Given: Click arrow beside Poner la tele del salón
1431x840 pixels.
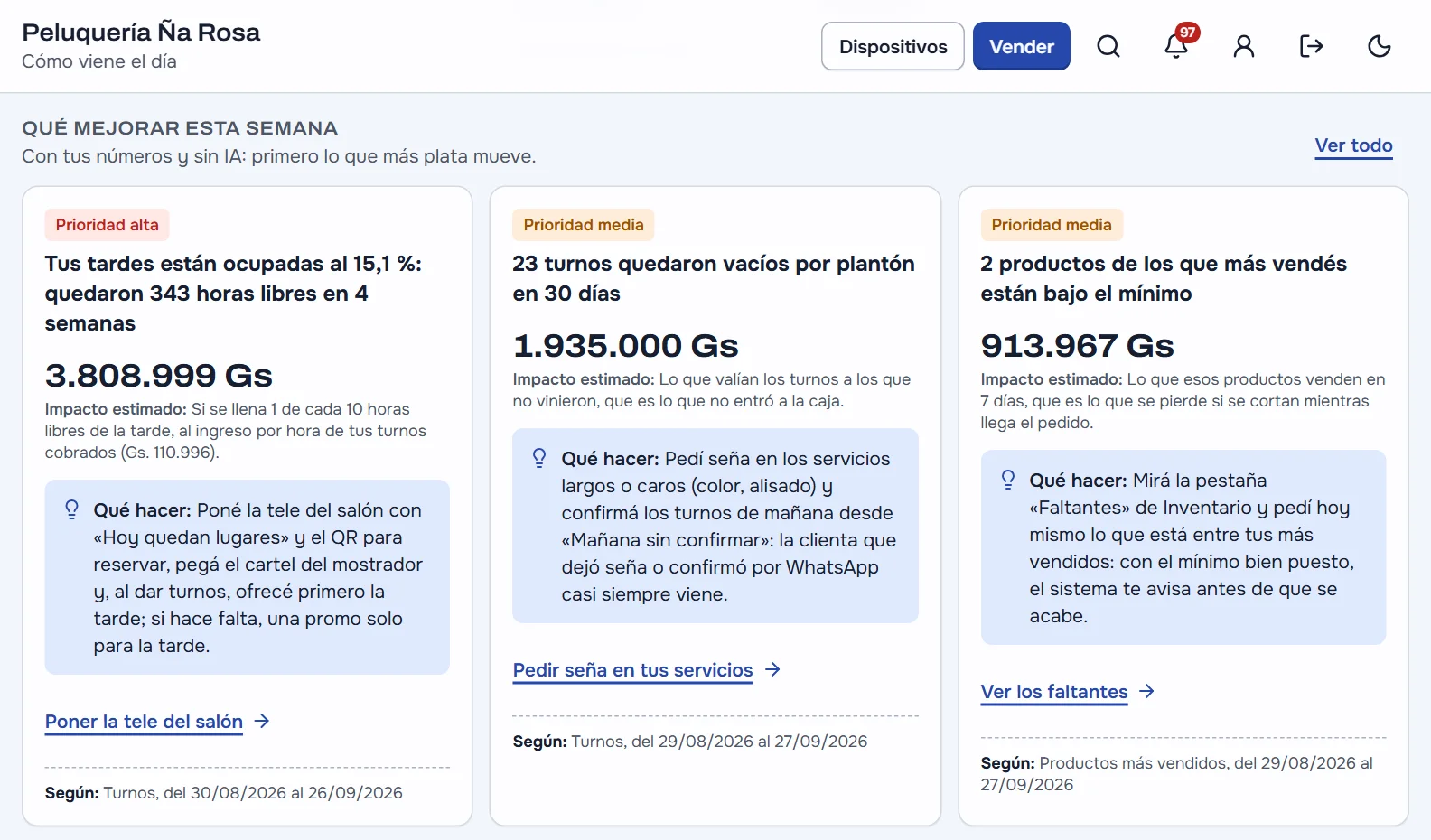Looking at the screenshot, I should (262, 721).
